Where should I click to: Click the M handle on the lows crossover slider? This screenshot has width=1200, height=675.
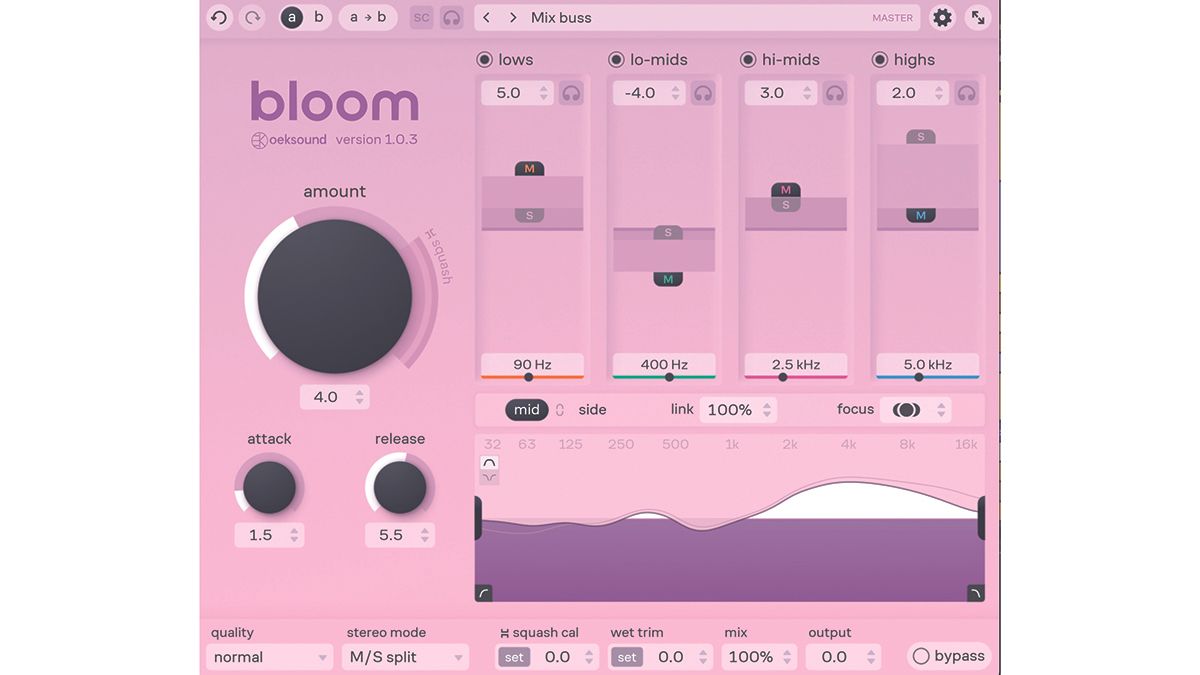527,169
